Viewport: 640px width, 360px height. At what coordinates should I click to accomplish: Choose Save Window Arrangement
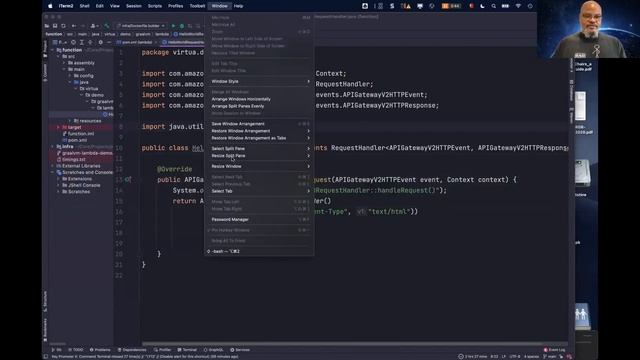259,124
